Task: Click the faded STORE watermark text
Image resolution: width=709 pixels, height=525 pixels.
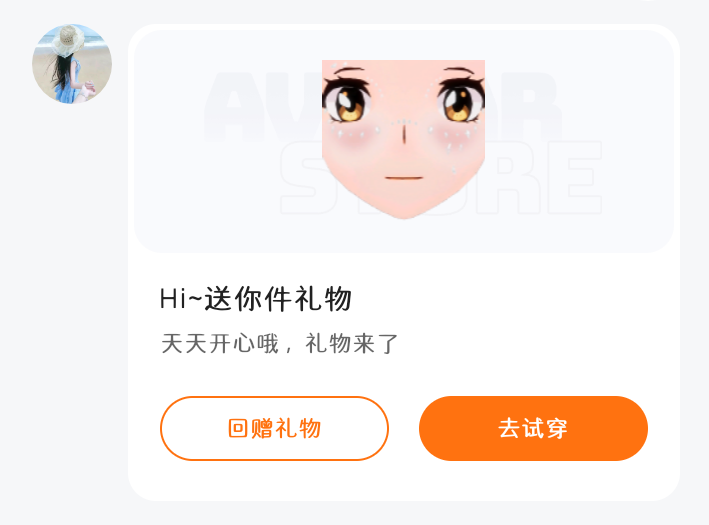Action: tap(441, 177)
